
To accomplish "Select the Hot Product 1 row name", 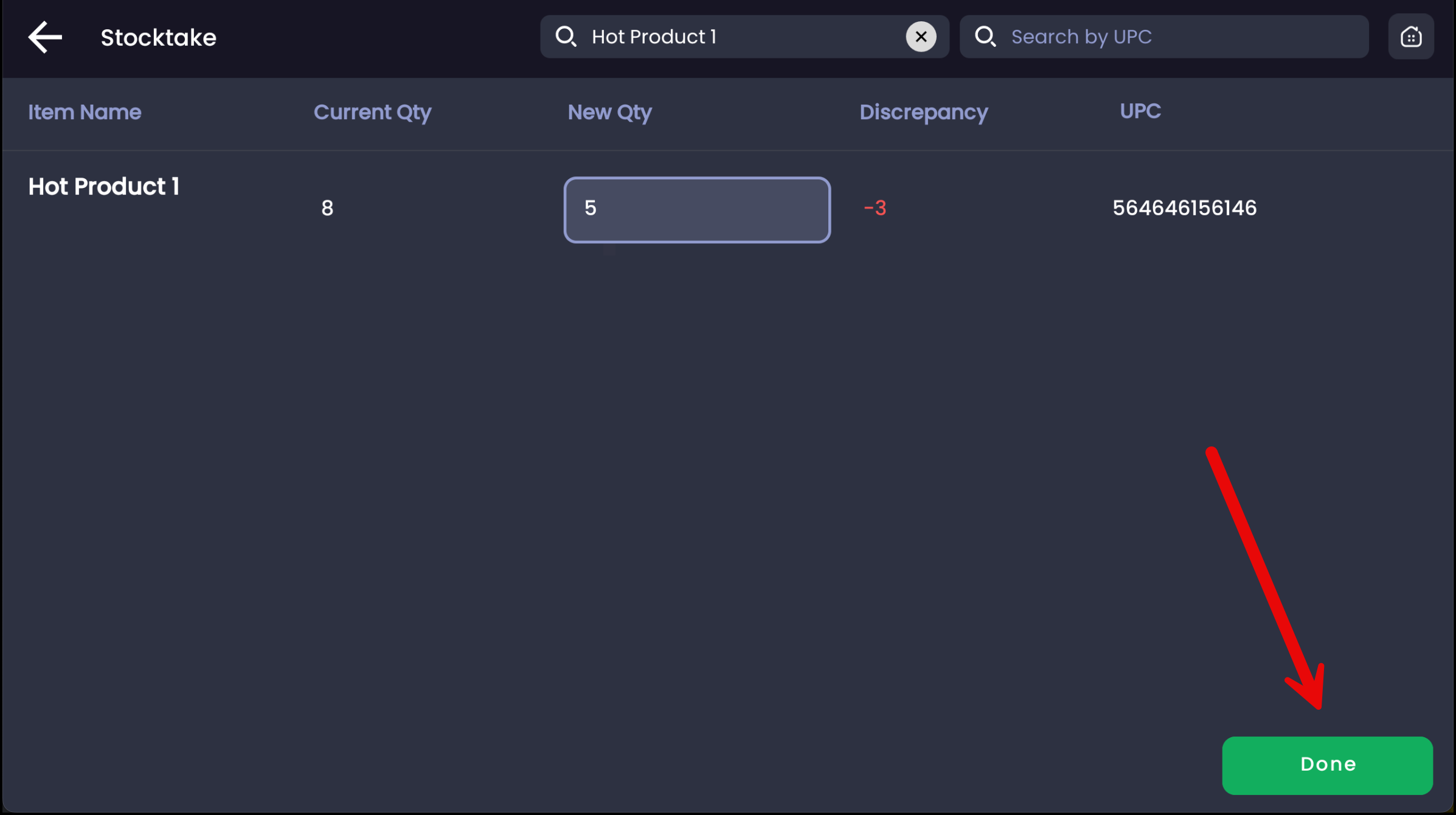I will point(104,187).
